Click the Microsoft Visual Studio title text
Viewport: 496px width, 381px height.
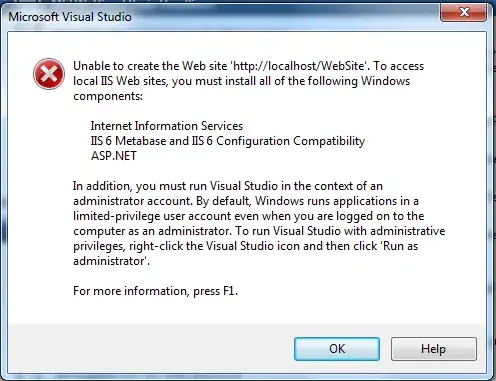point(70,16)
